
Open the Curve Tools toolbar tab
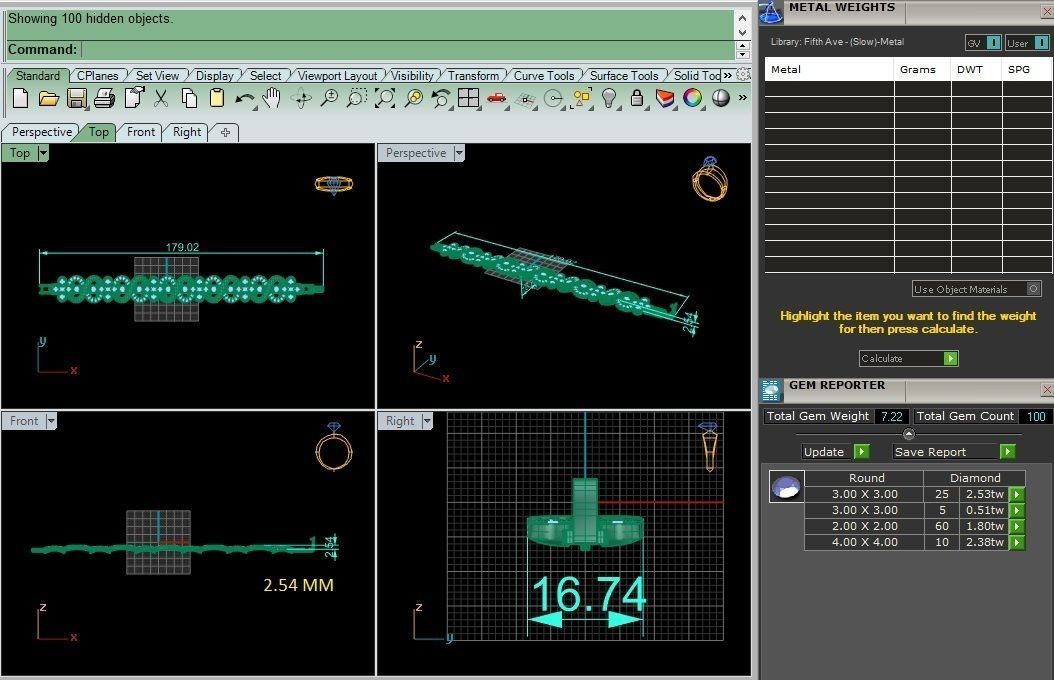pos(544,76)
